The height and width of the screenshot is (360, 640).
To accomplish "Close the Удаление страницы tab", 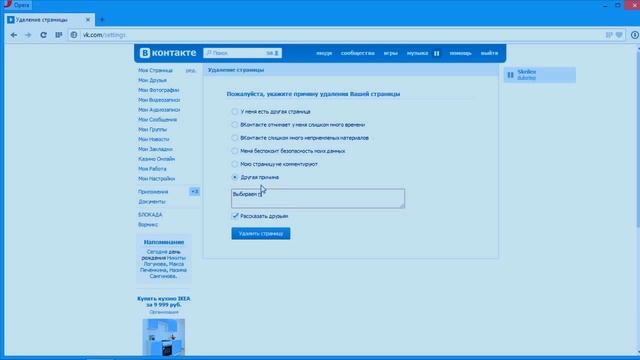I will tap(88, 20).
